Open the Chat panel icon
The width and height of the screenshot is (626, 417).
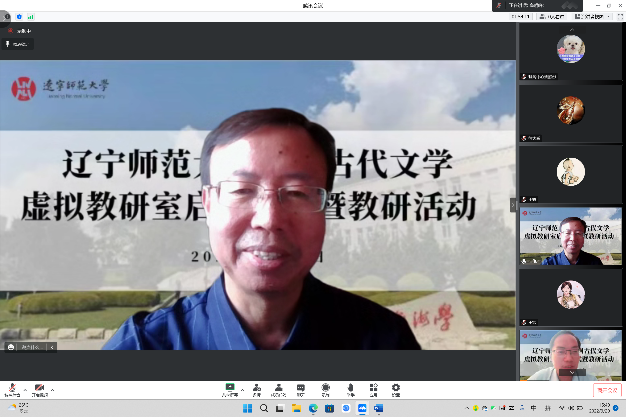[x=301, y=387]
